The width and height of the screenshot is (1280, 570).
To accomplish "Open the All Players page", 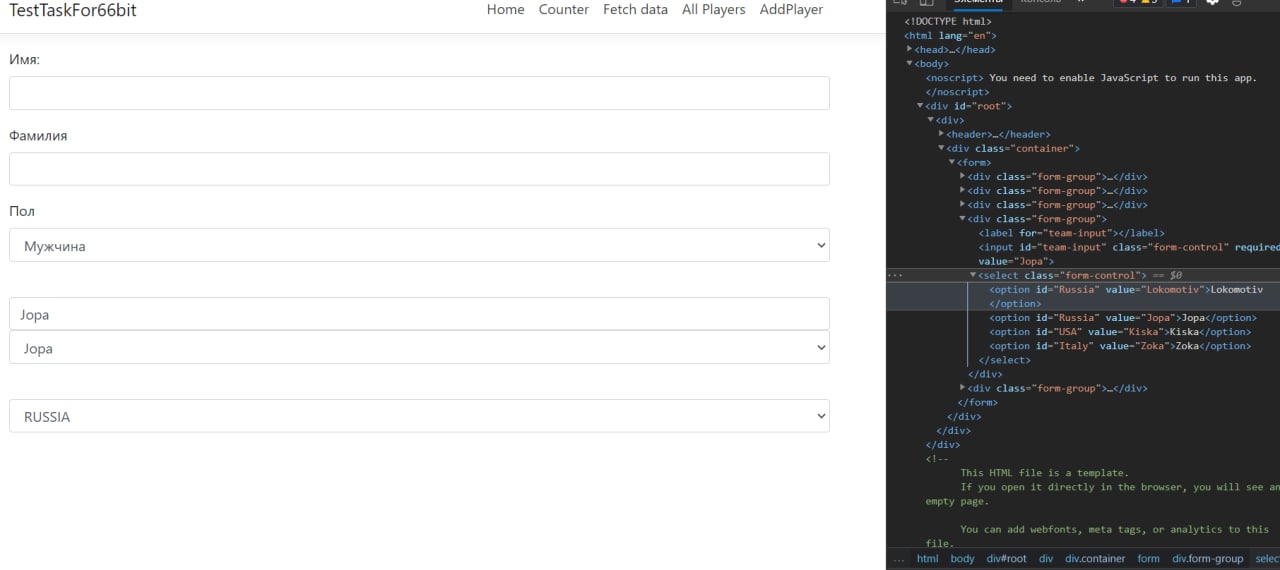I will [714, 10].
